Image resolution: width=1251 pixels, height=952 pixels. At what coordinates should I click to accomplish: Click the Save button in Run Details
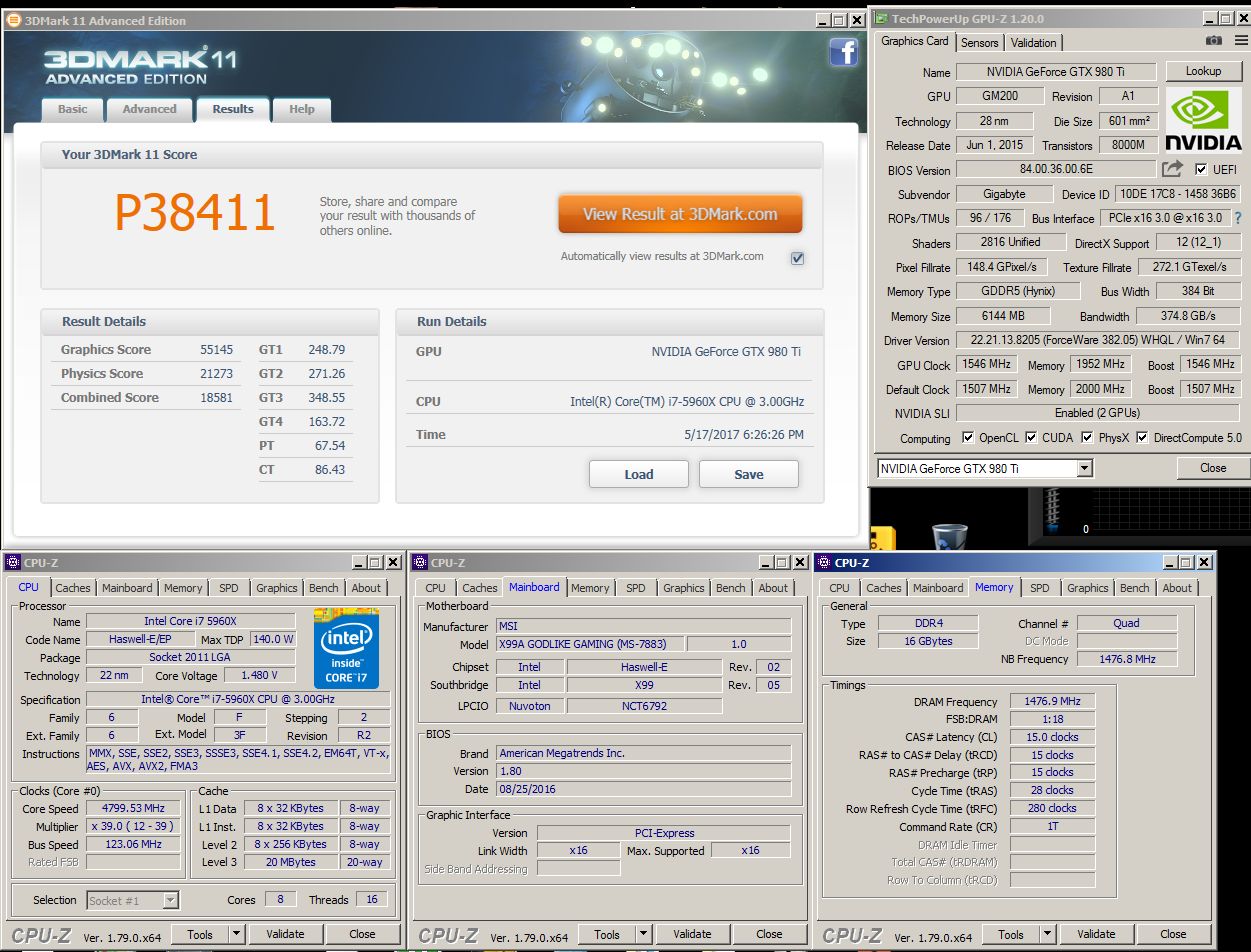(748, 474)
